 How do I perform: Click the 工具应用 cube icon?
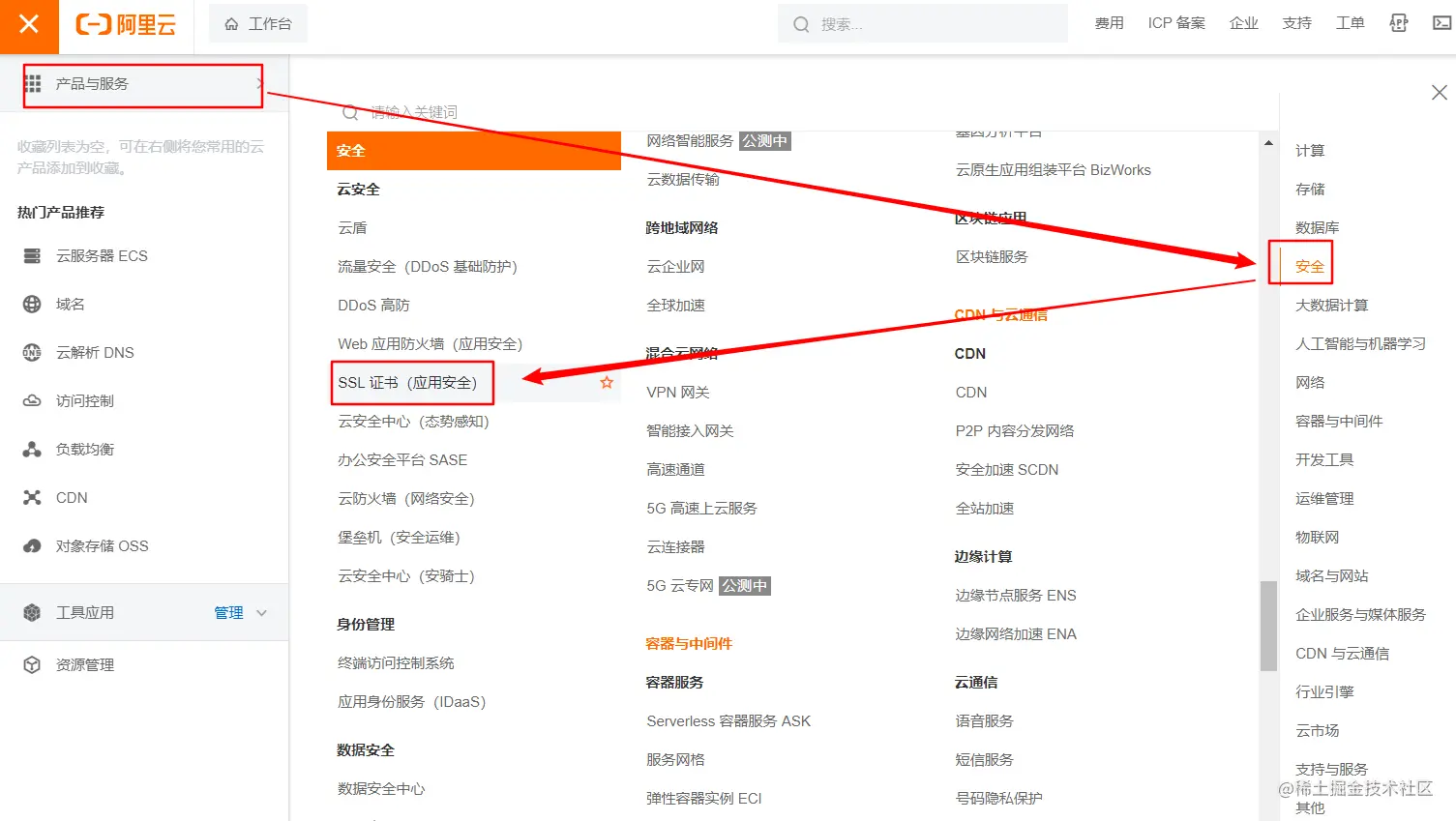tap(32, 612)
